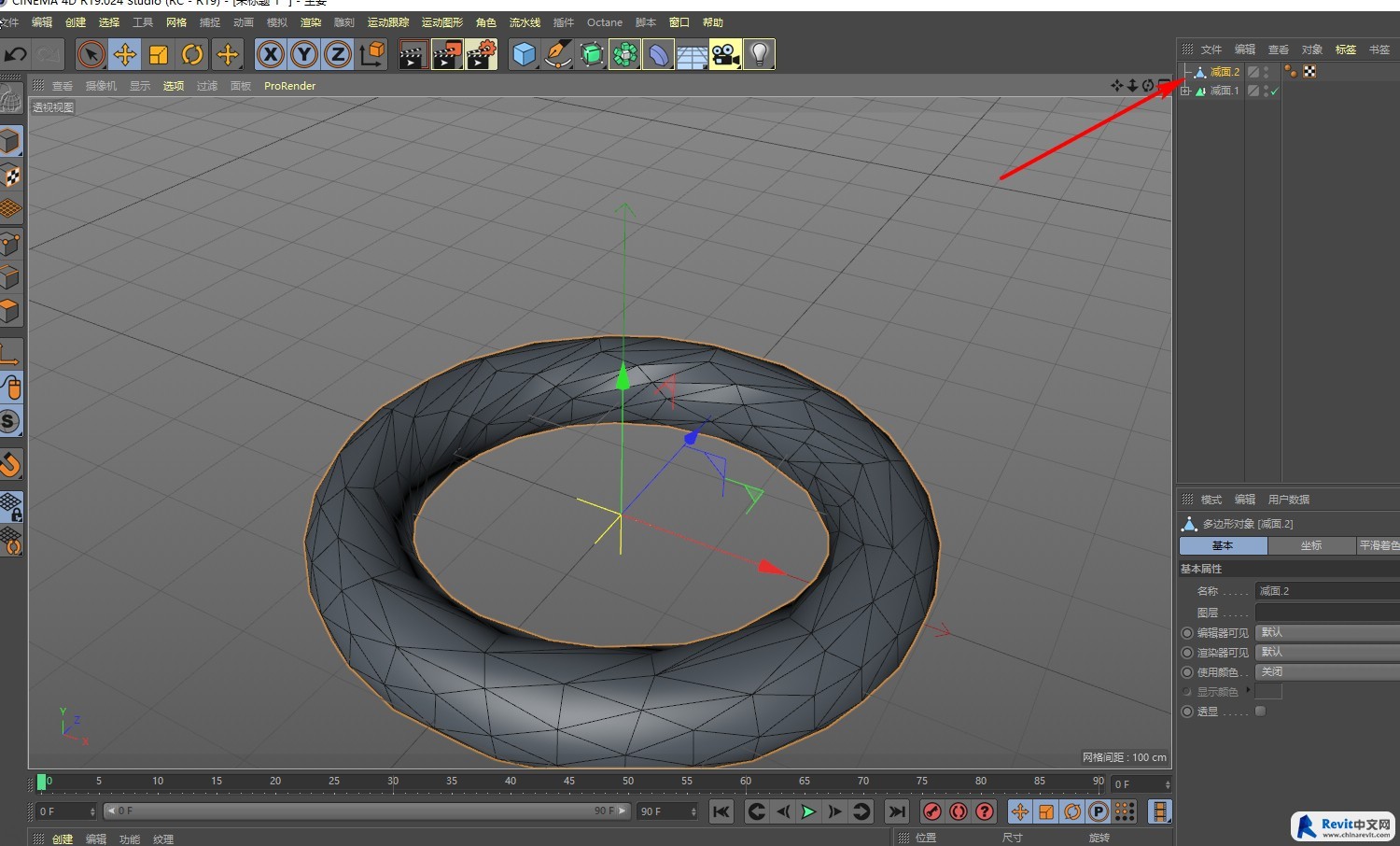The image size is (1400, 846).
Task: Select the 减面.2 object in object manager
Action: pos(1225,72)
